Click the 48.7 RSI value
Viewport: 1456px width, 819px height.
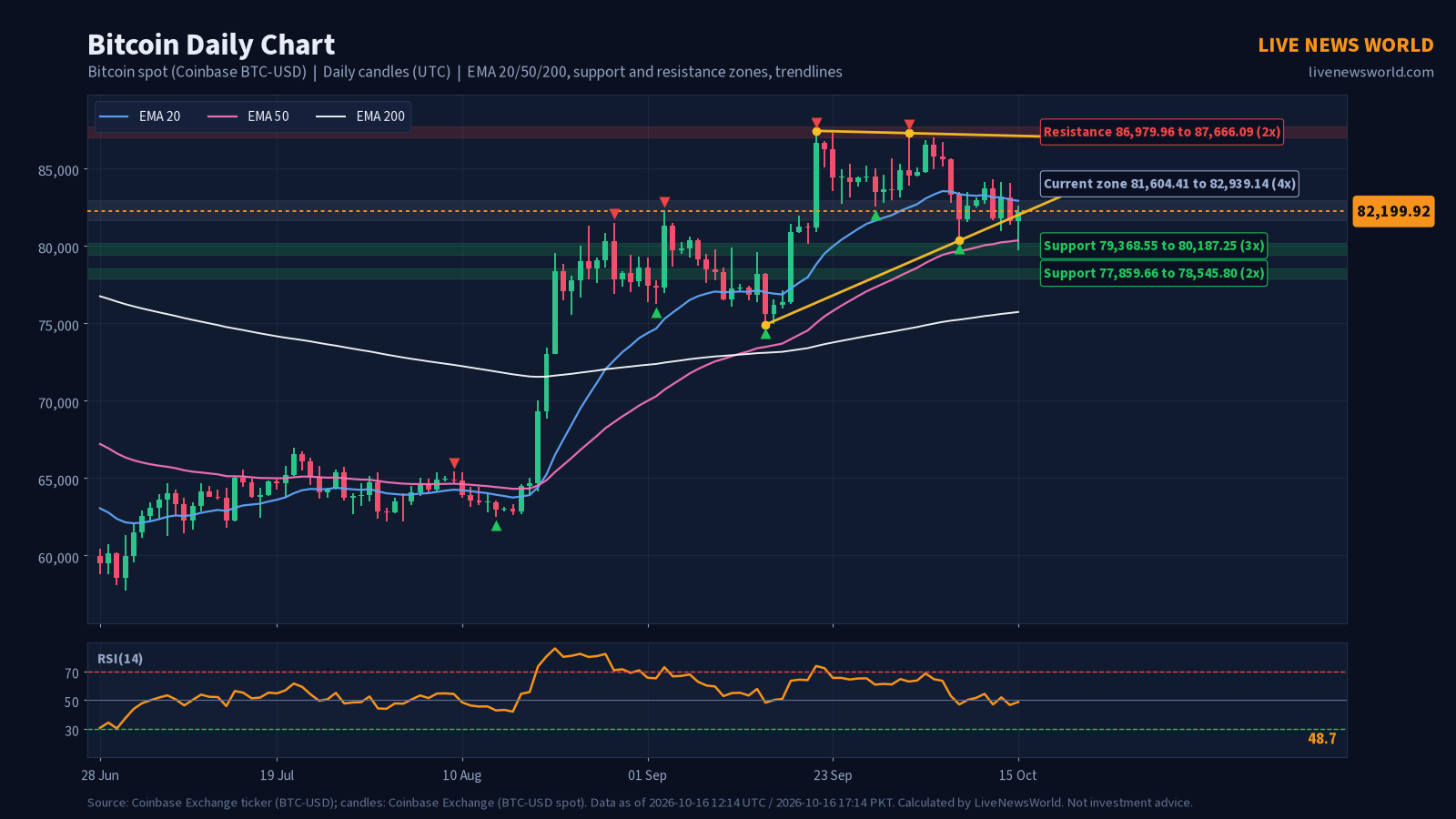[x=1322, y=738]
